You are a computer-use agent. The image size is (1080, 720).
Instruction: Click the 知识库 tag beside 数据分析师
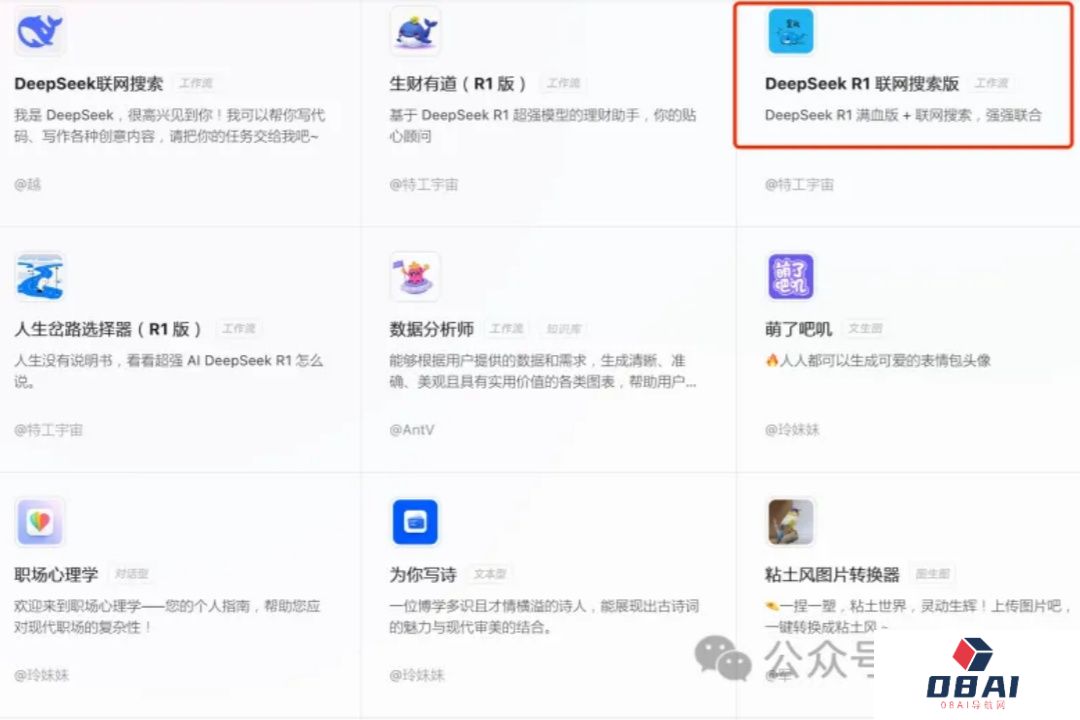pos(564,329)
